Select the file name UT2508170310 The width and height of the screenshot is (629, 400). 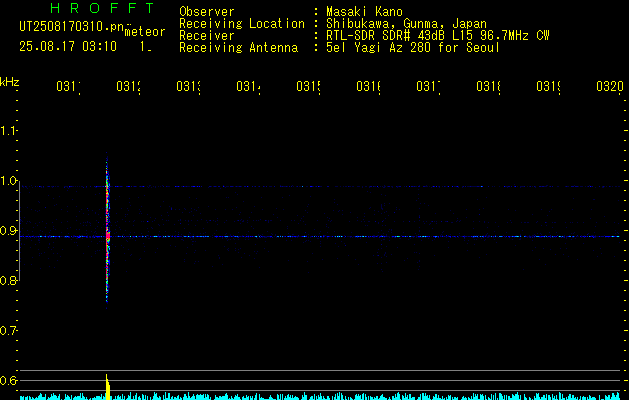[71, 27]
